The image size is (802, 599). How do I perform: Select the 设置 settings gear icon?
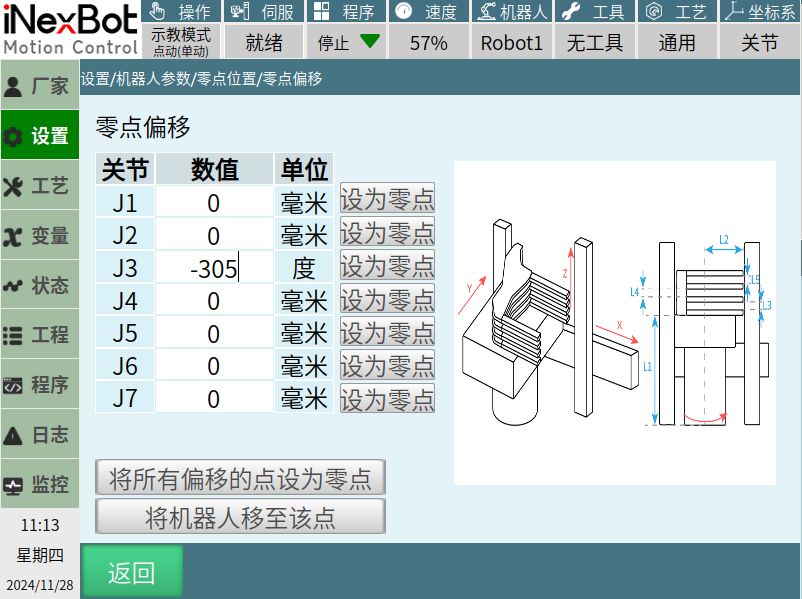point(14,136)
